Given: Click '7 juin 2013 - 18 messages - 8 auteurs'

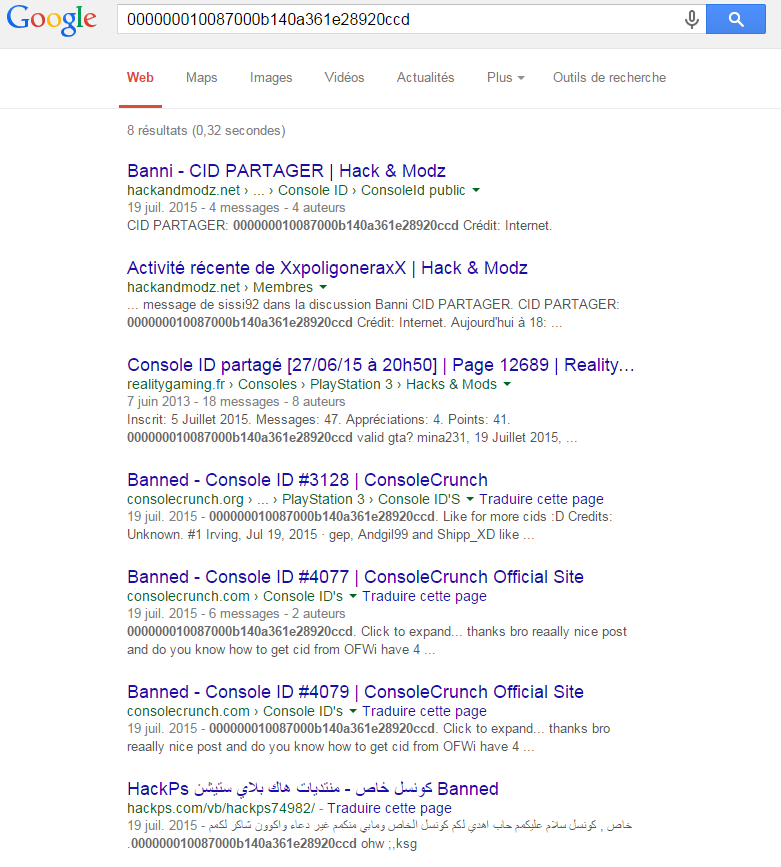Looking at the screenshot, I should 236,402.
